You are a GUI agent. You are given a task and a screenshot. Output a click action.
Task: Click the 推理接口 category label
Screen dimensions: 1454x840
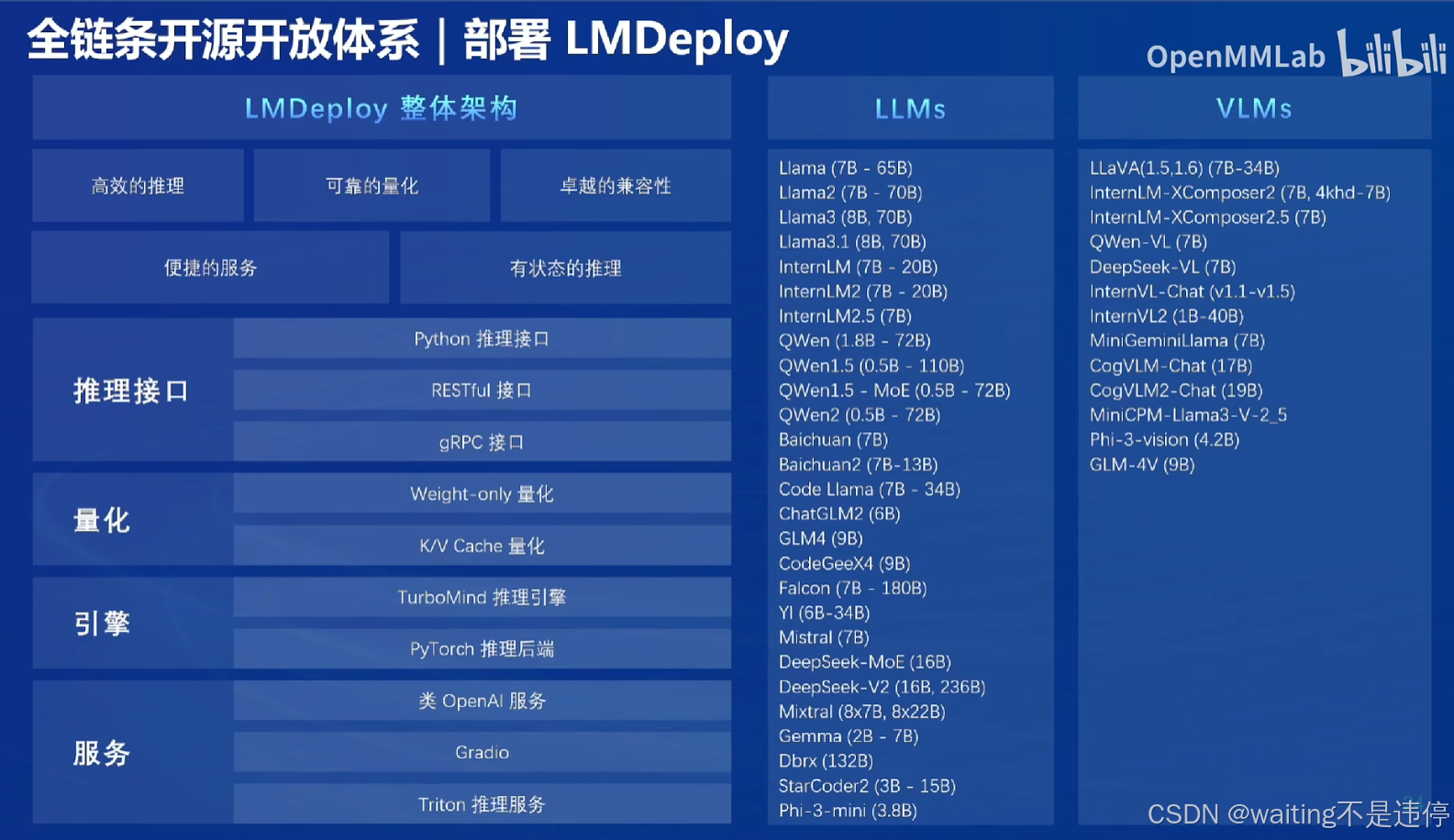coord(131,391)
